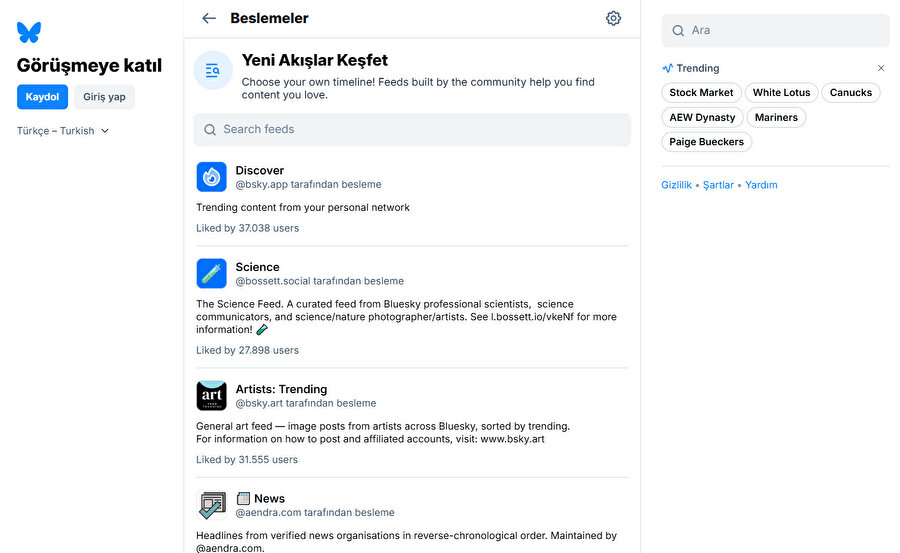Screen dimensions: 900x553
Task: Click into the Search feeds field
Action: pyautogui.click(x=412, y=129)
